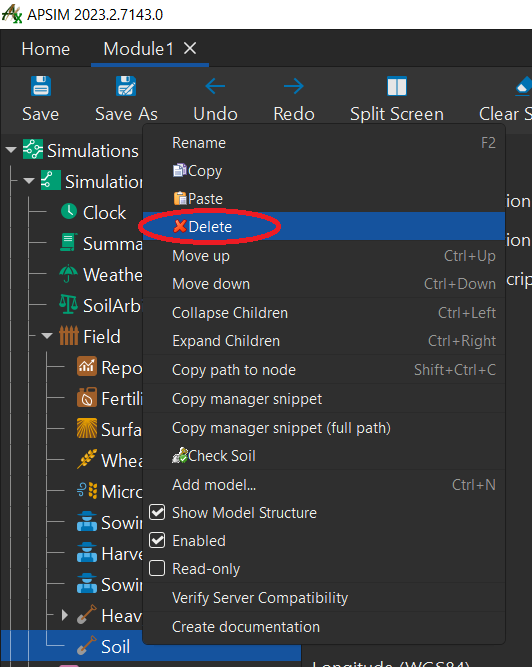Select the Soil tree item
Image resolution: width=532 pixels, height=667 pixels.
pos(115,647)
